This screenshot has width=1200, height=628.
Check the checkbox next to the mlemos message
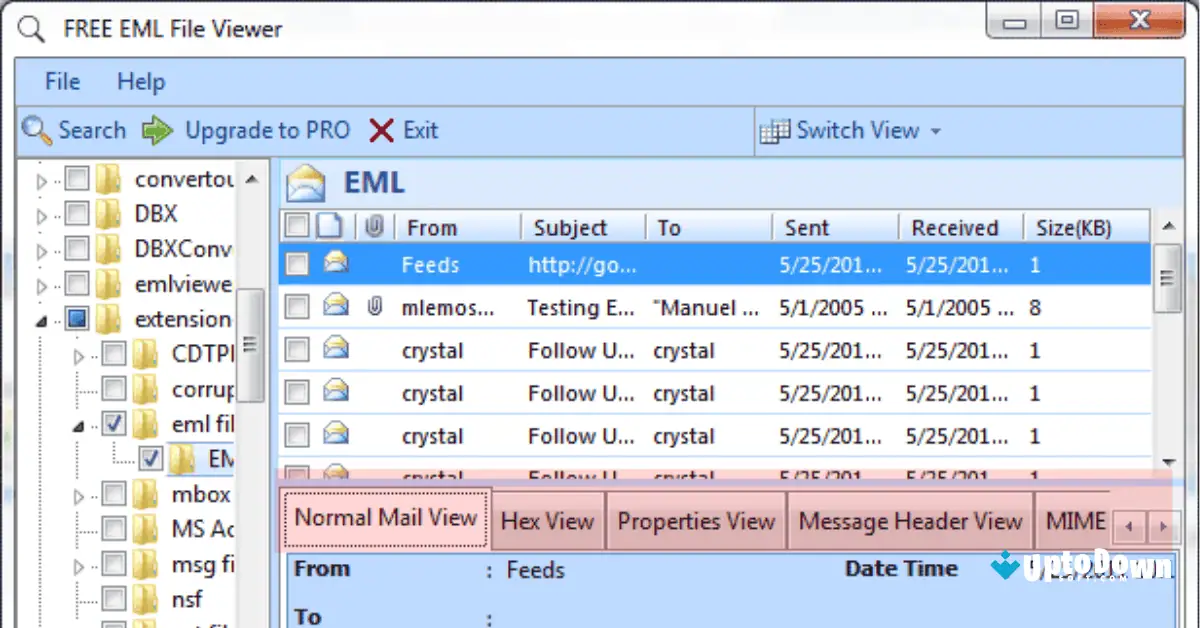coord(296,308)
